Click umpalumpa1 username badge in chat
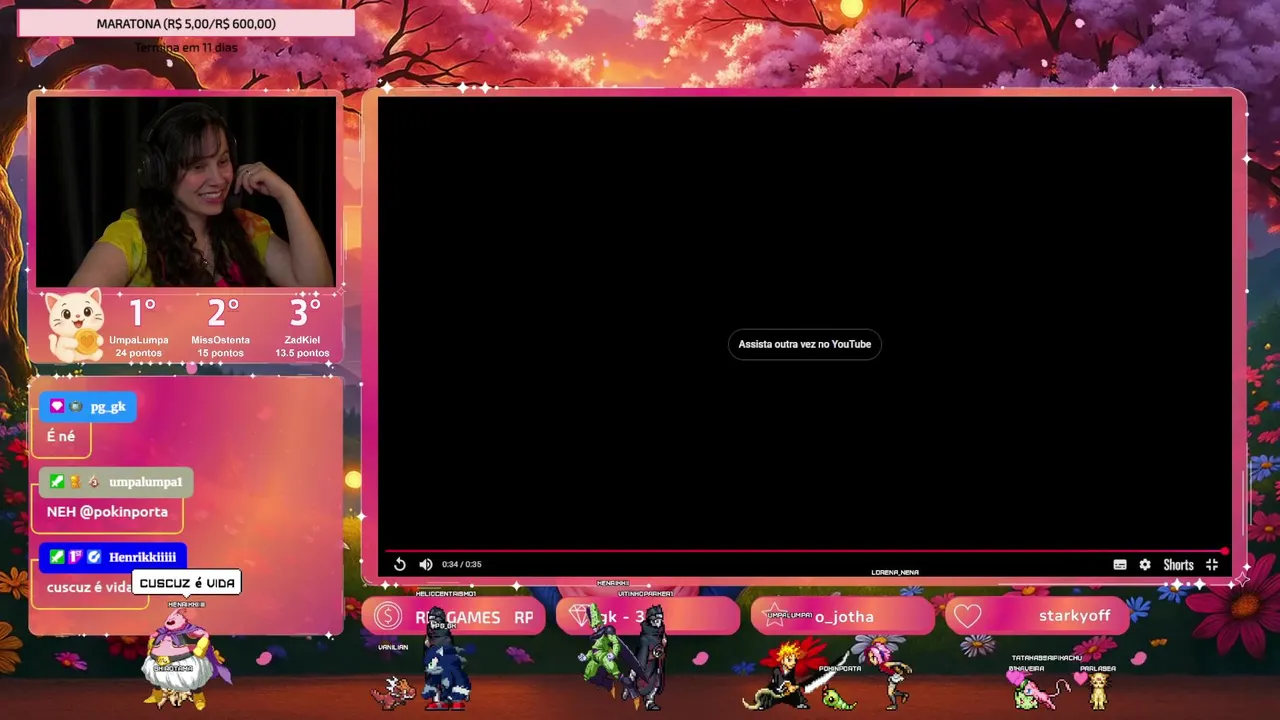 click(x=116, y=482)
